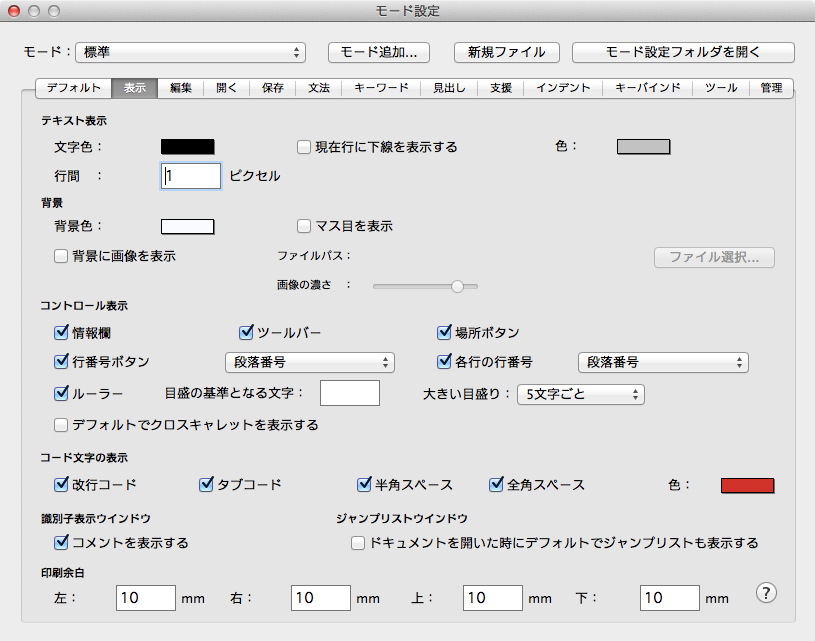
Task: Toggle the 全角スペース checkbox
Action: tap(496, 484)
